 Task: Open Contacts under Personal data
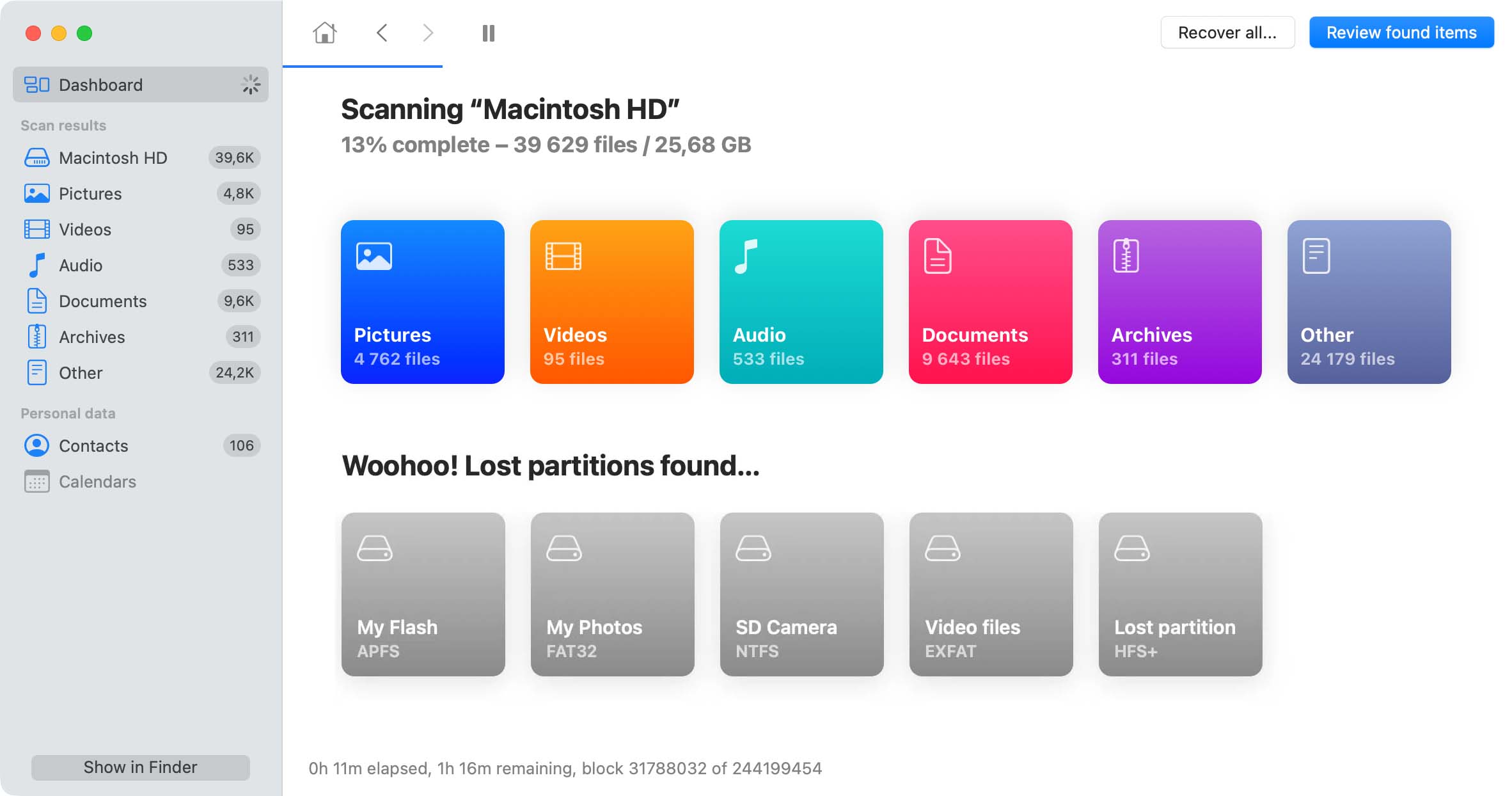click(x=93, y=446)
